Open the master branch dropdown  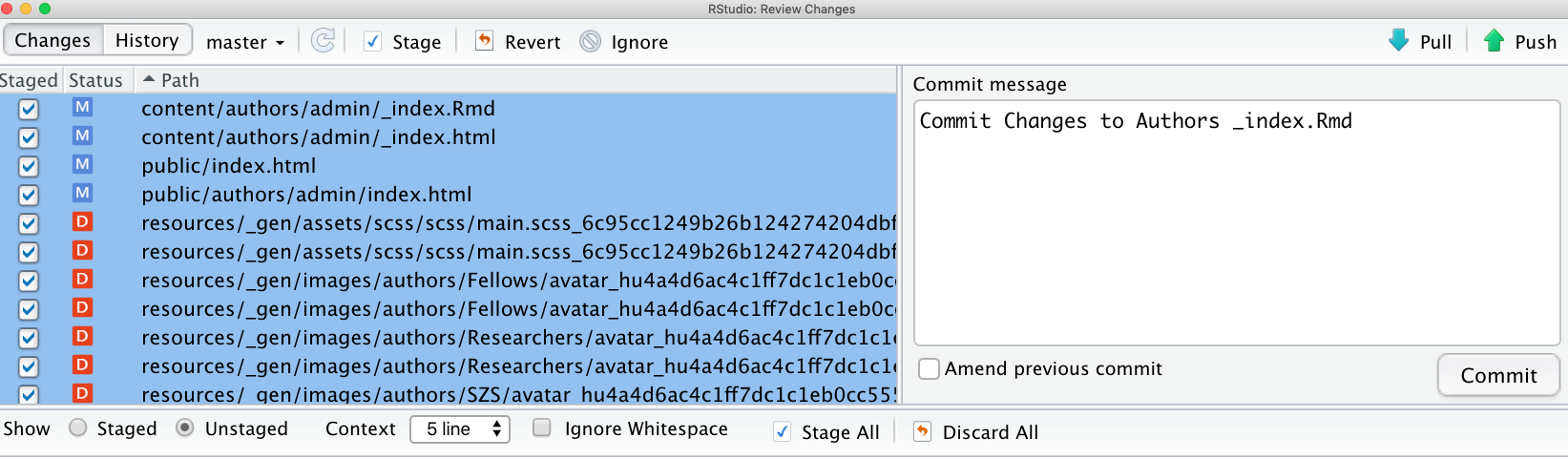pos(245,42)
